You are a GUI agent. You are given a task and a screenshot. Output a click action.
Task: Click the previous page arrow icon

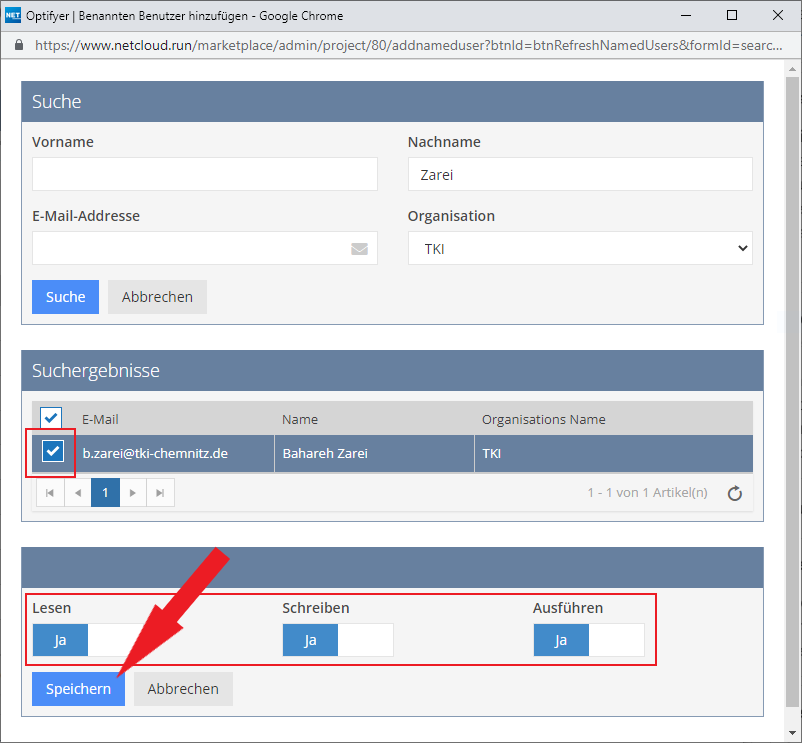78,493
